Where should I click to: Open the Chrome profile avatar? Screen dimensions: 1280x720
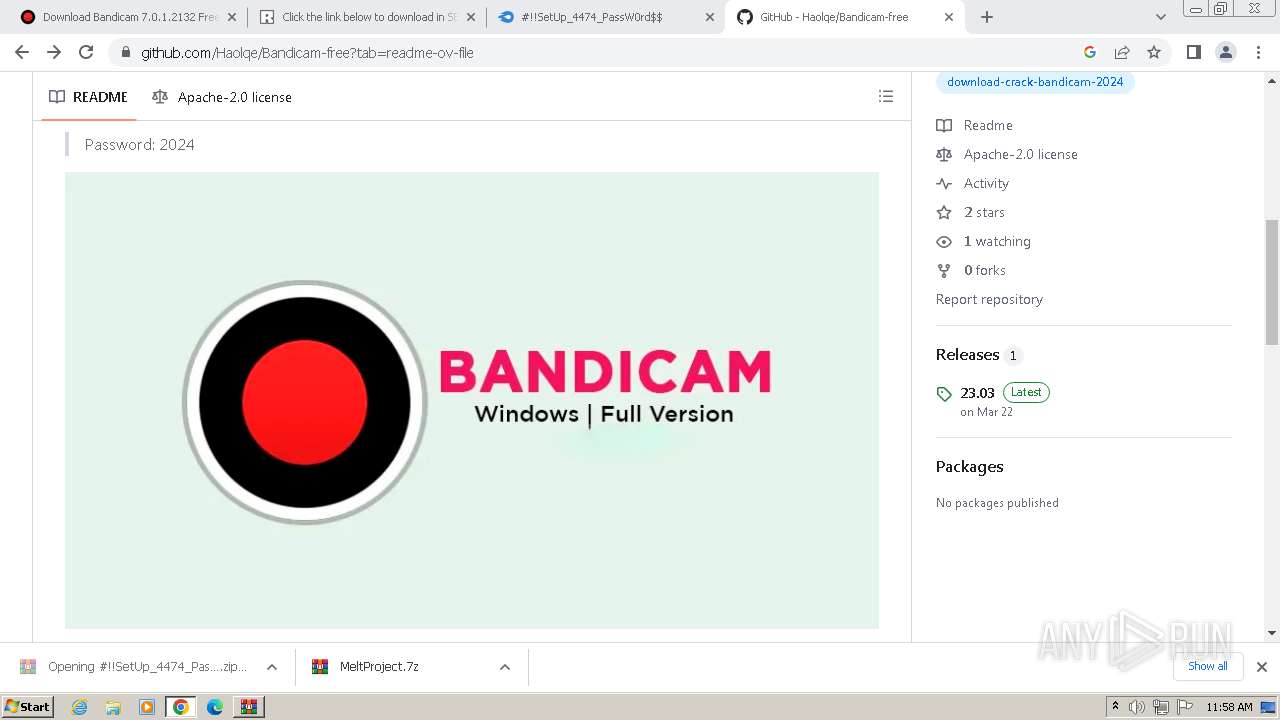coord(1225,52)
